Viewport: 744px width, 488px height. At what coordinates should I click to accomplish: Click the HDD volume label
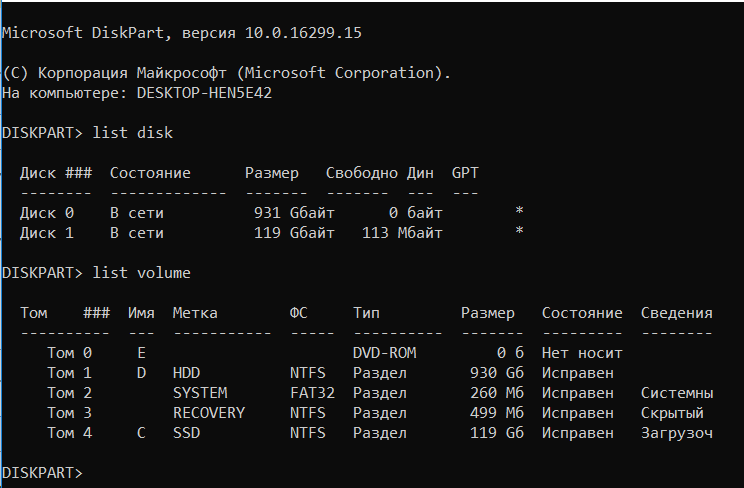186,372
